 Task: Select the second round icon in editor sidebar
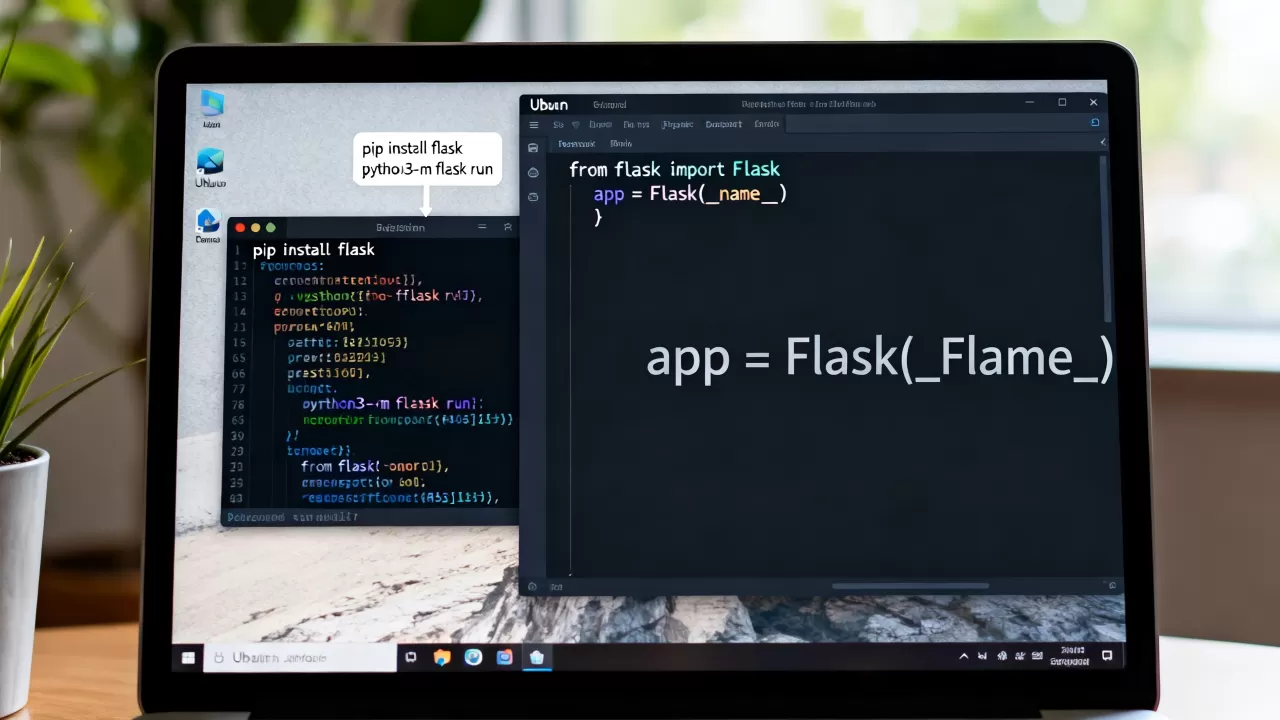(533, 173)
